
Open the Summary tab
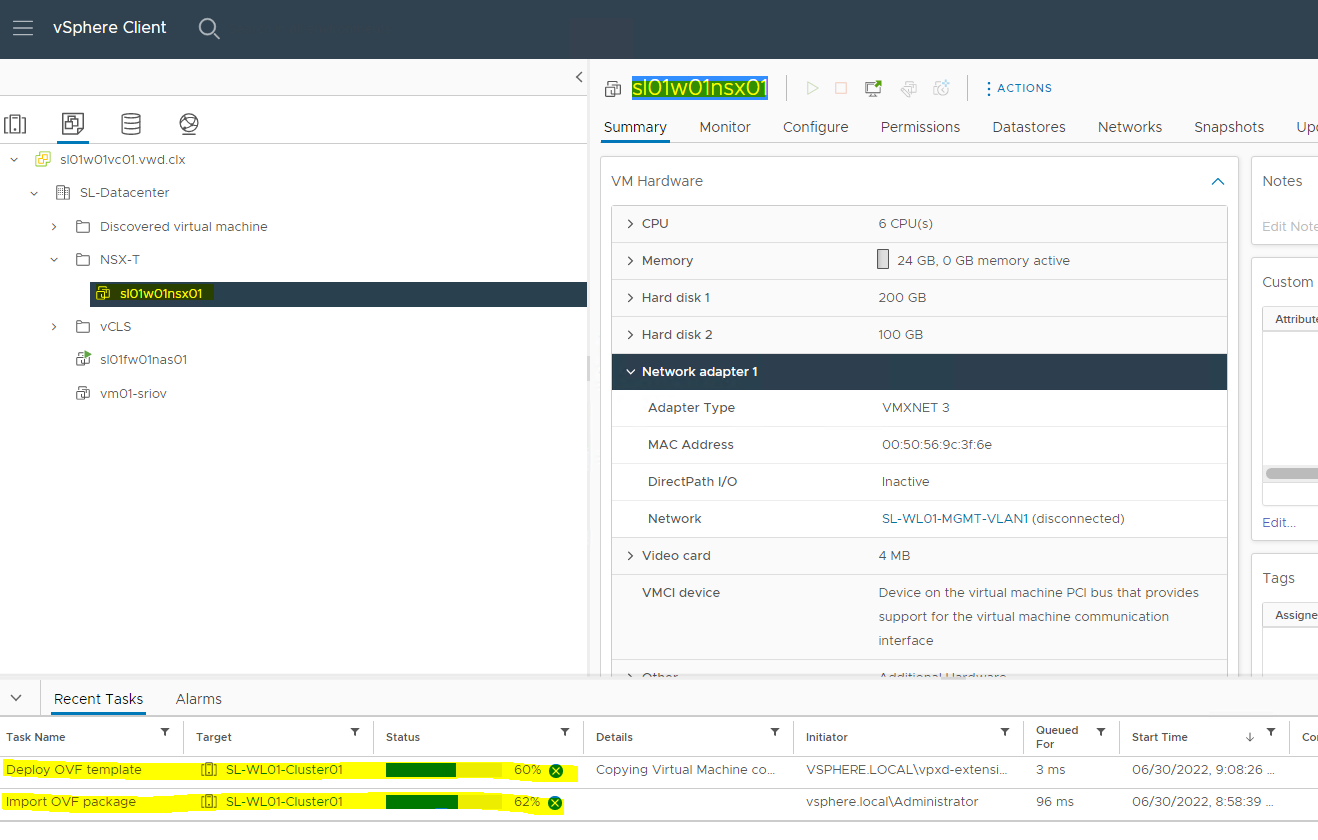635,127
